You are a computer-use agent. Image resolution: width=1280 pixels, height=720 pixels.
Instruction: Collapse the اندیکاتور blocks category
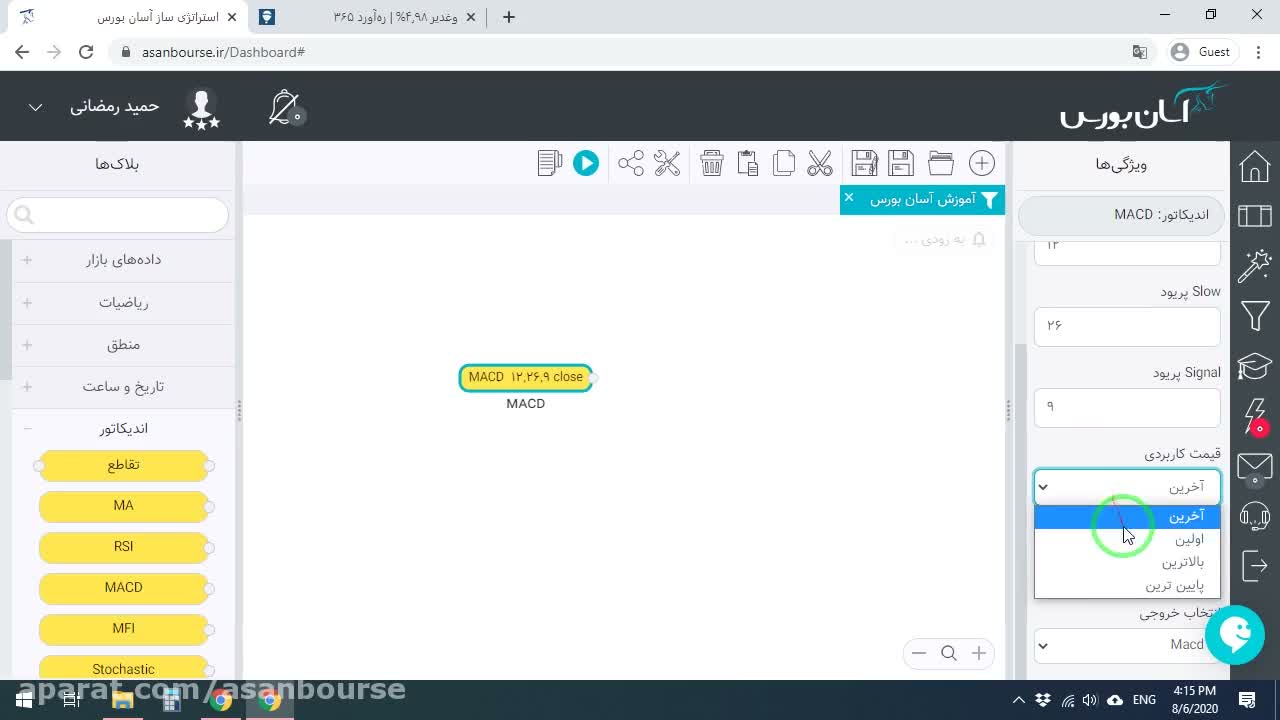124,428
